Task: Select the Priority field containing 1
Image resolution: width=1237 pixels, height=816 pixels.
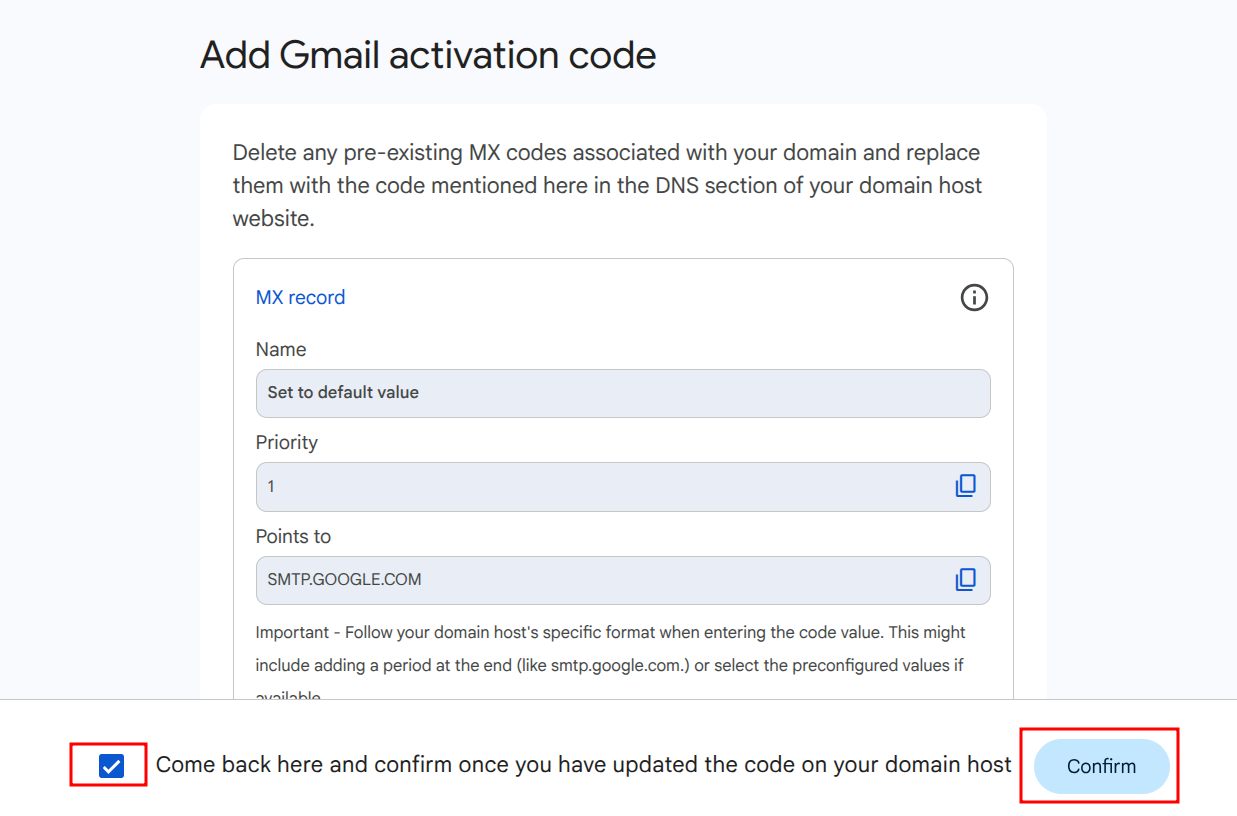Action: 600,487
